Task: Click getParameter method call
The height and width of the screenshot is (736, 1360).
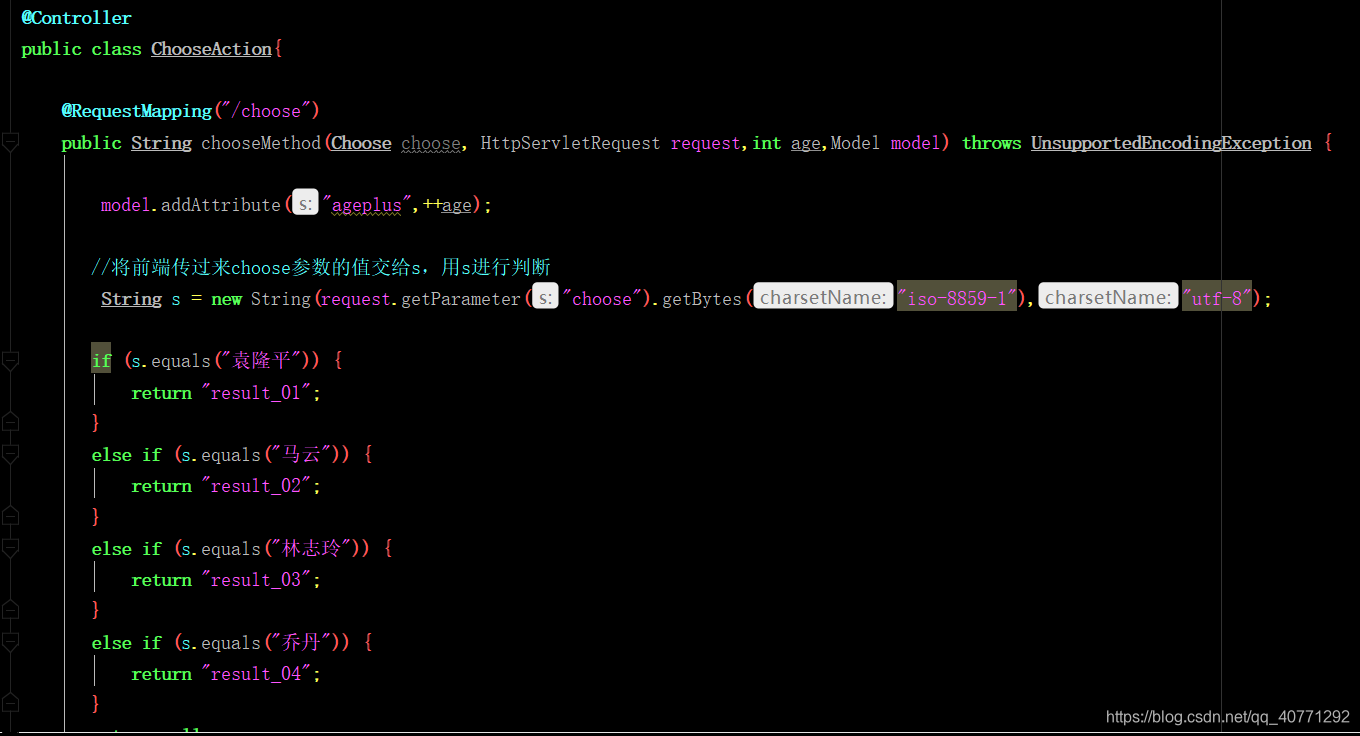Action: [461, 299]
